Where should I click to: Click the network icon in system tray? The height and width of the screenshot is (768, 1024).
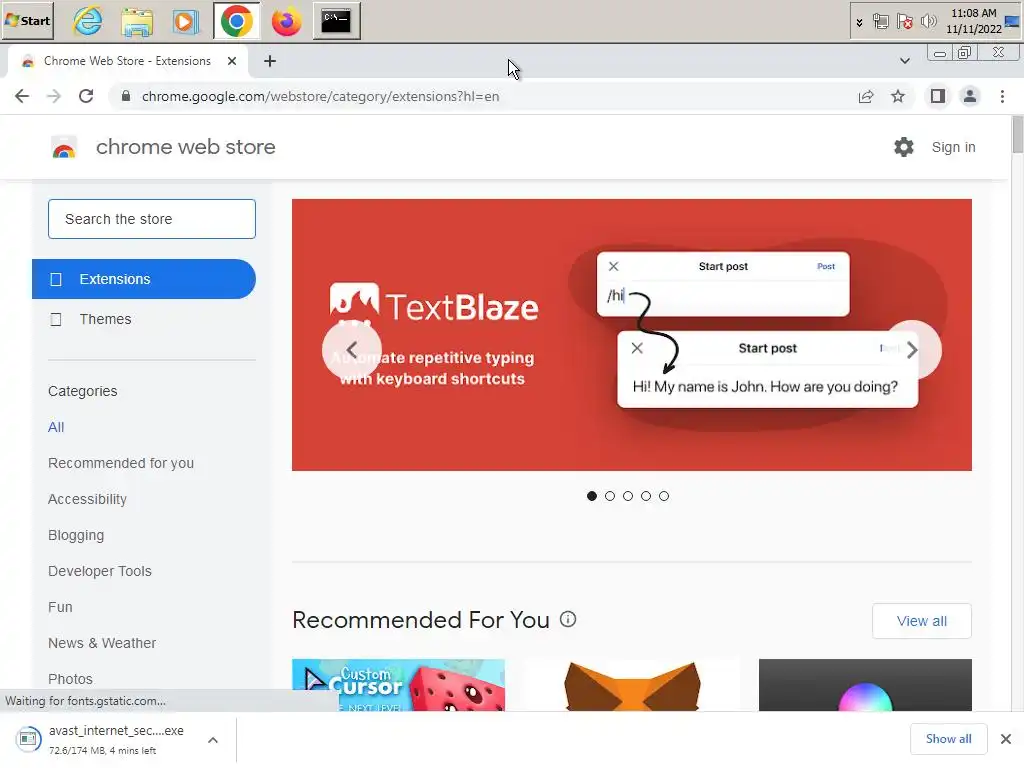pyautogui.click(x=880, y=22)
